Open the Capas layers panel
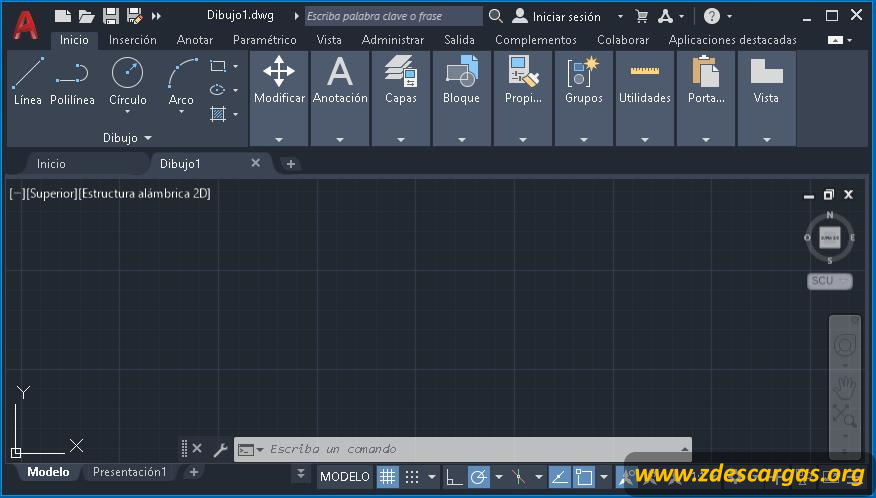The image size is (876, 498). [x=401, y=98]
